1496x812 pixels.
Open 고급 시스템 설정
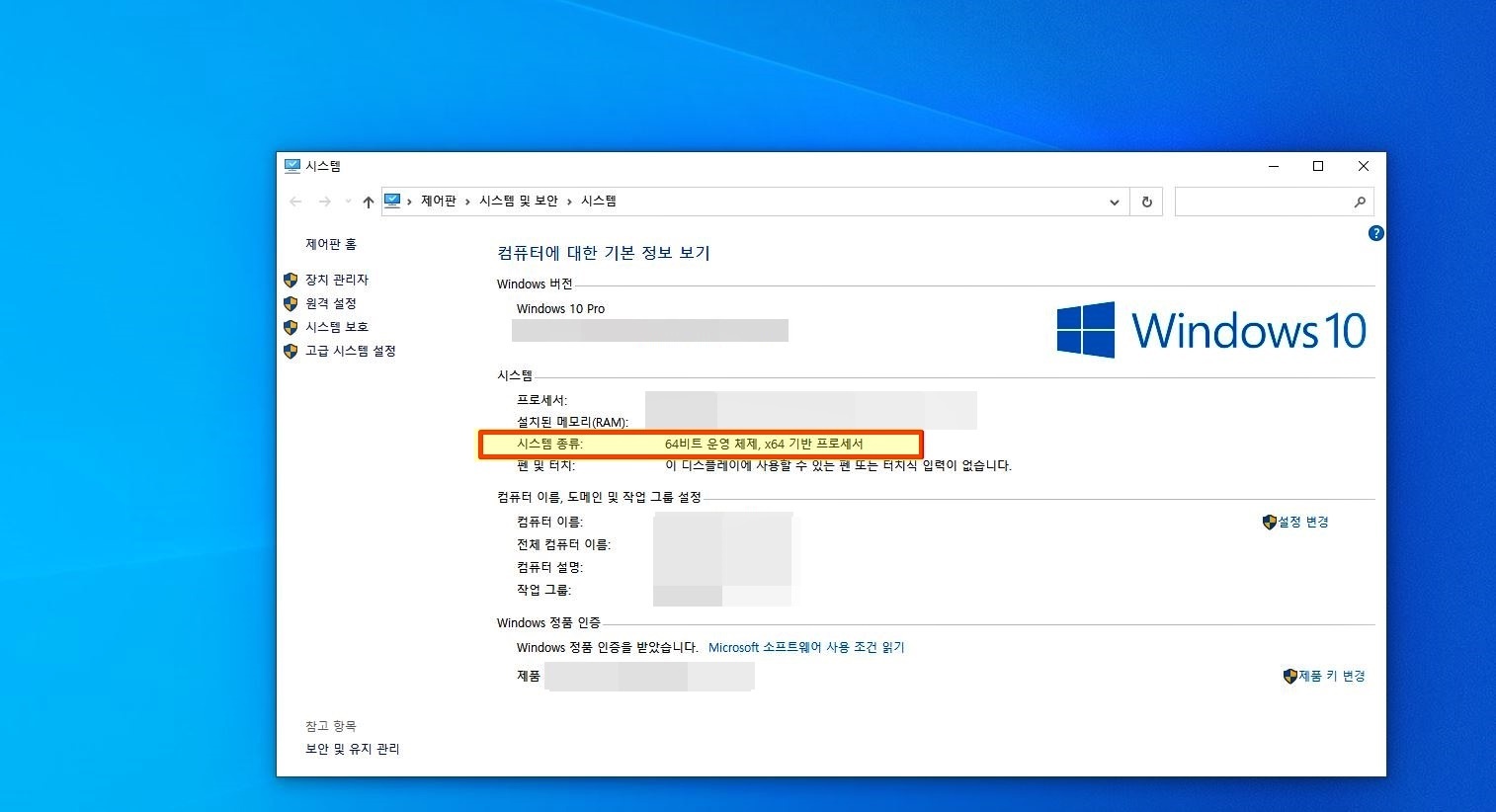(351, 351)
